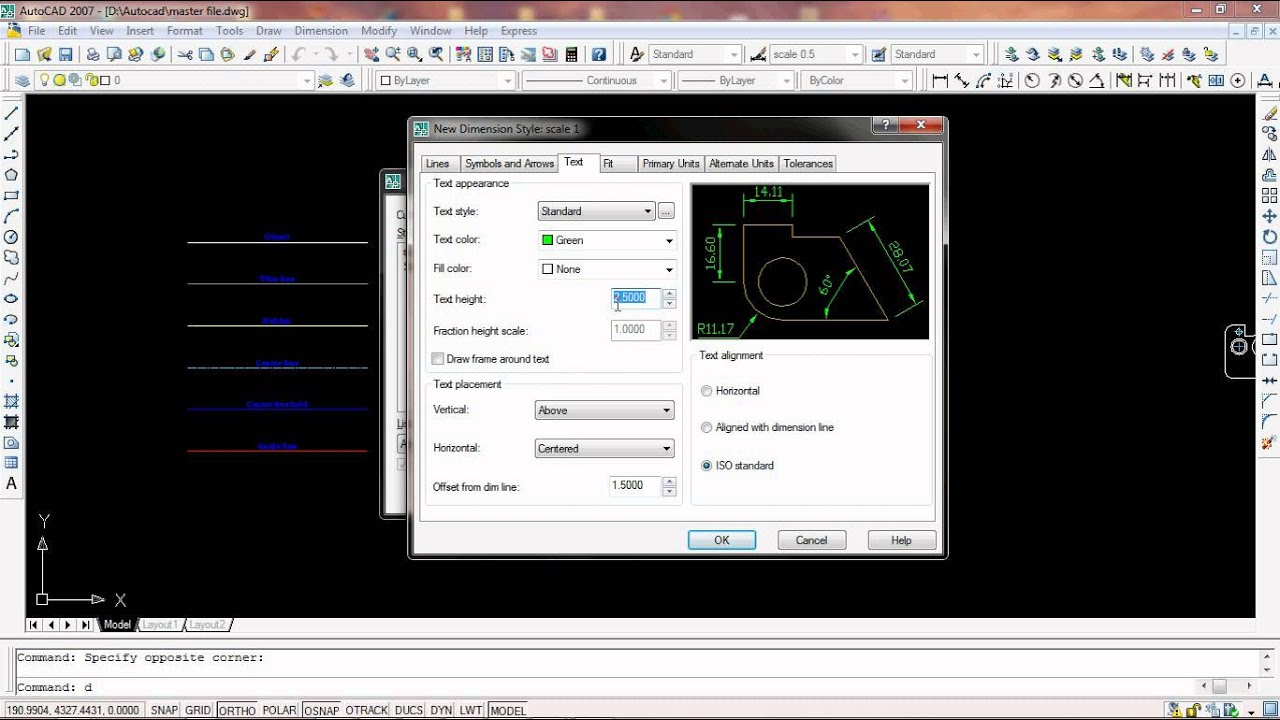Toggle GRID in status bar
Viewport: 1280px width, 720px height.
[198, 710]
